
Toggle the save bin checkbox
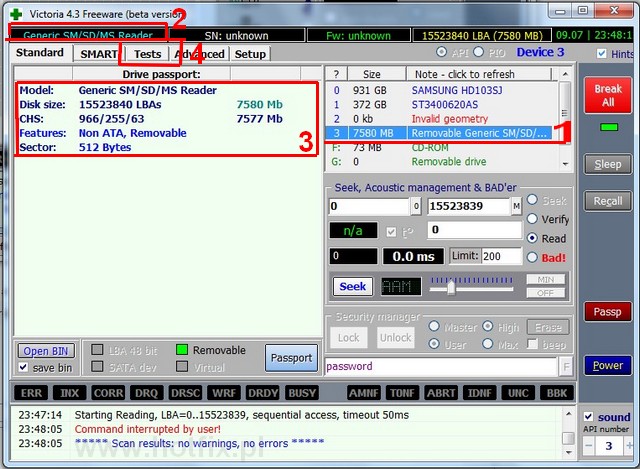click(x=23, y=368)
